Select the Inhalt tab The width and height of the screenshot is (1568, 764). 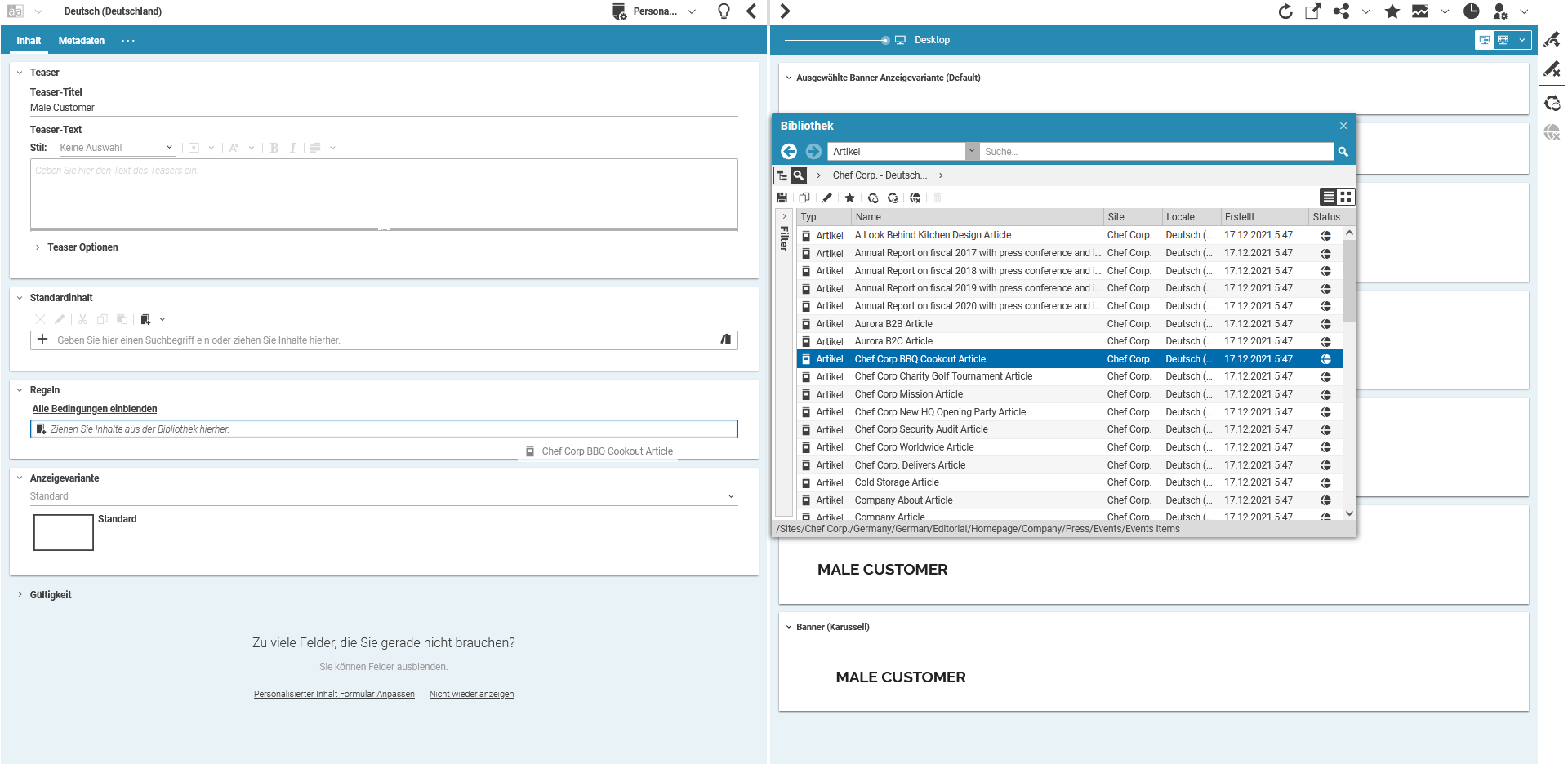pos(29,41)
